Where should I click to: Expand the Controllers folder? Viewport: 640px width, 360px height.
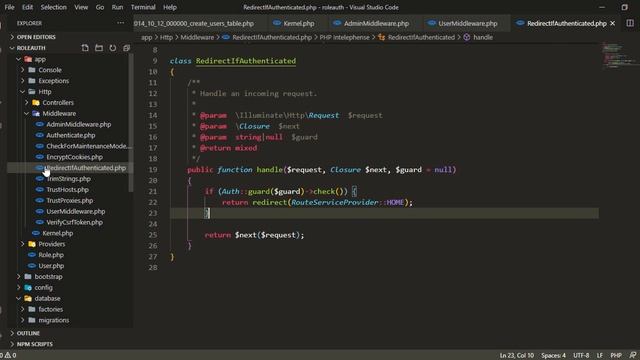coord(58,102)
